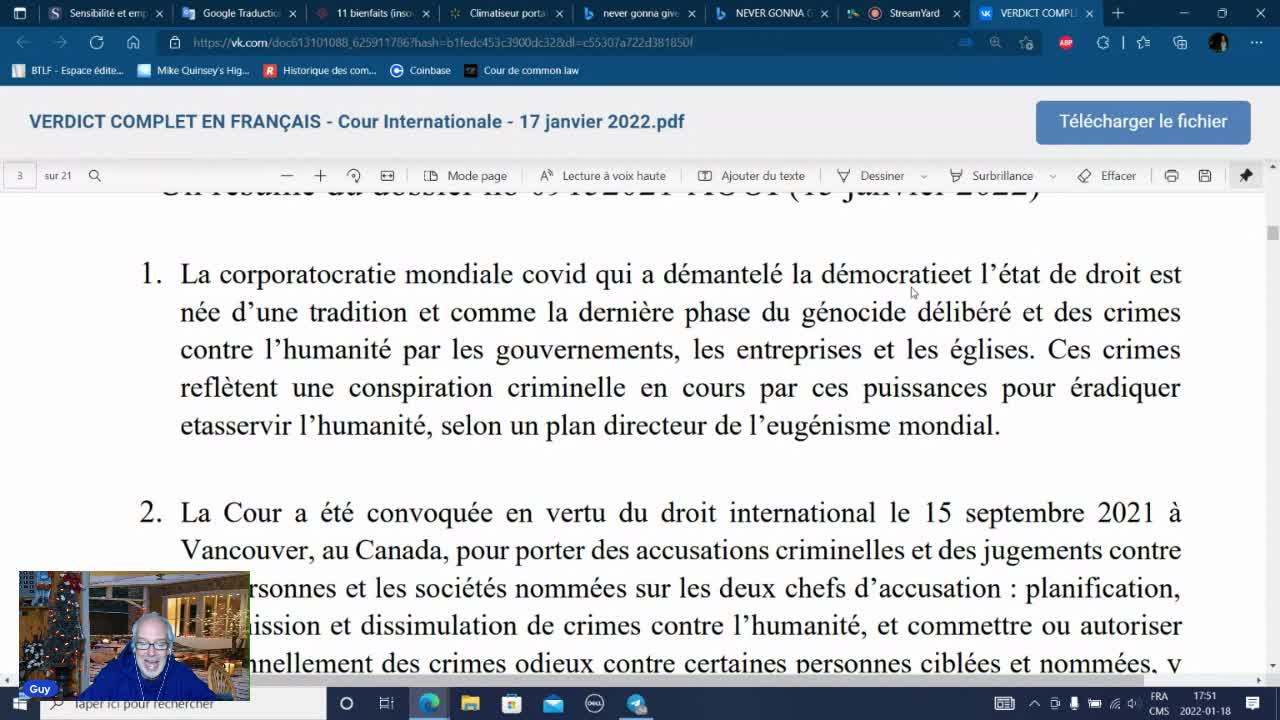Viewport: 1280px width, 720px height.
Task: Open Dell app from taskbar
Action: pos(594,704)
